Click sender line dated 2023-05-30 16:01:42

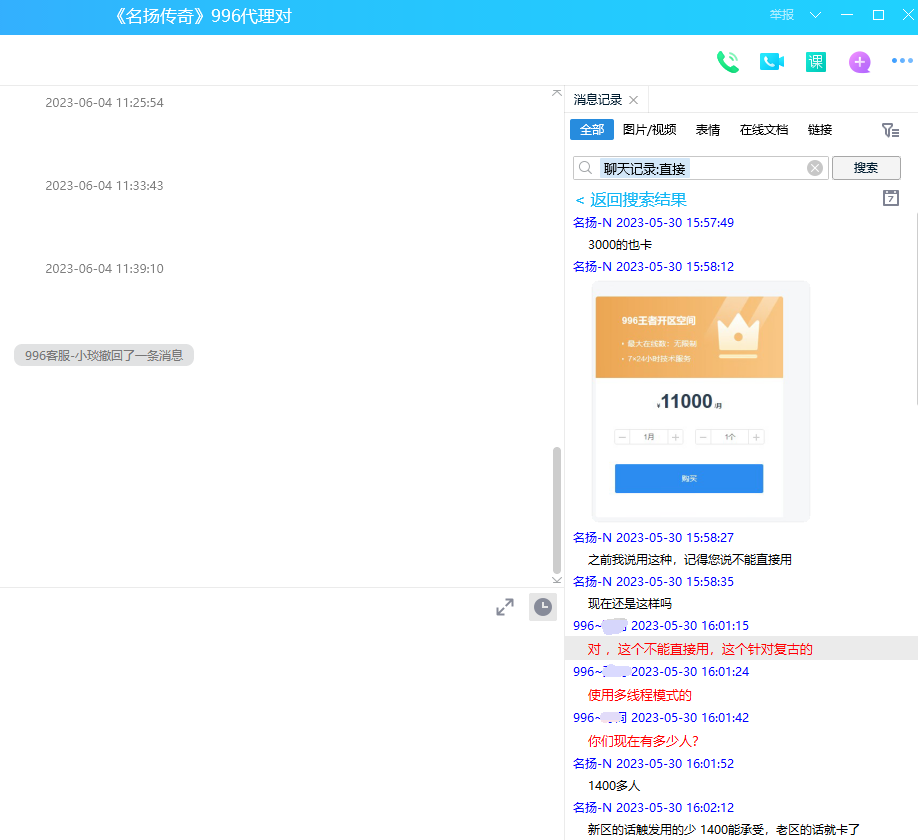(x=661, y=718)
